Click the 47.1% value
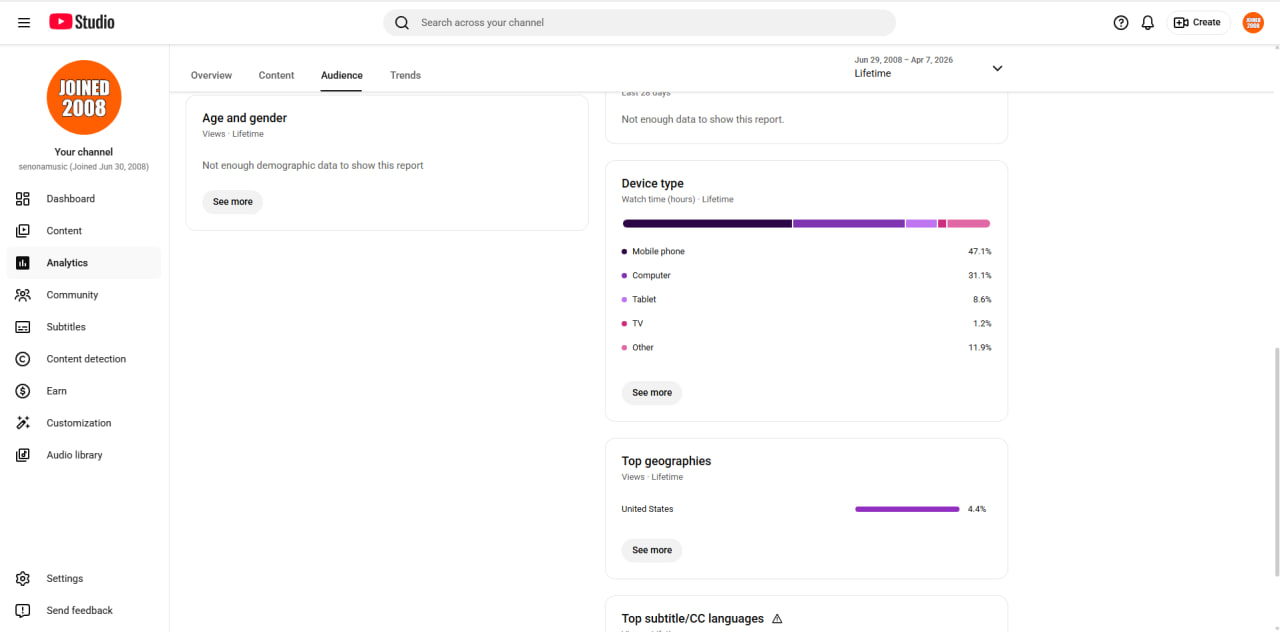 click(x=980, y=252)
